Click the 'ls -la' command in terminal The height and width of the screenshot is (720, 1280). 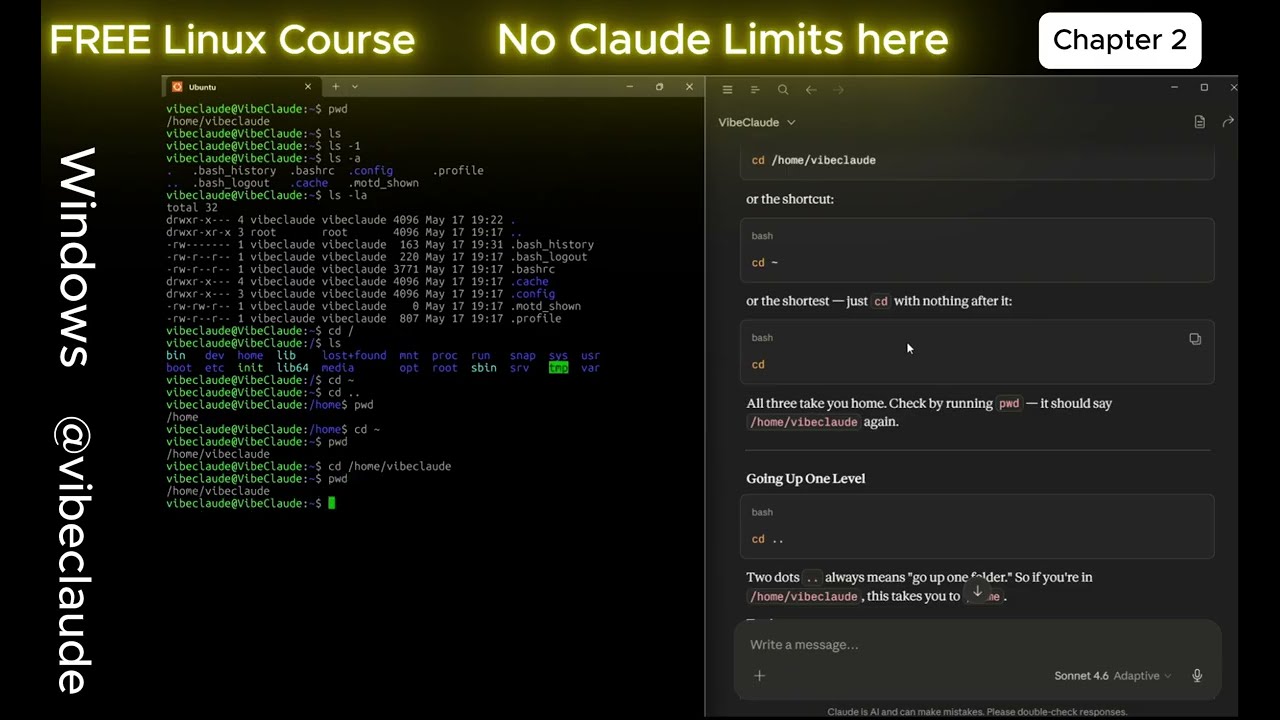pyautogui.click(x=348, y=196)
